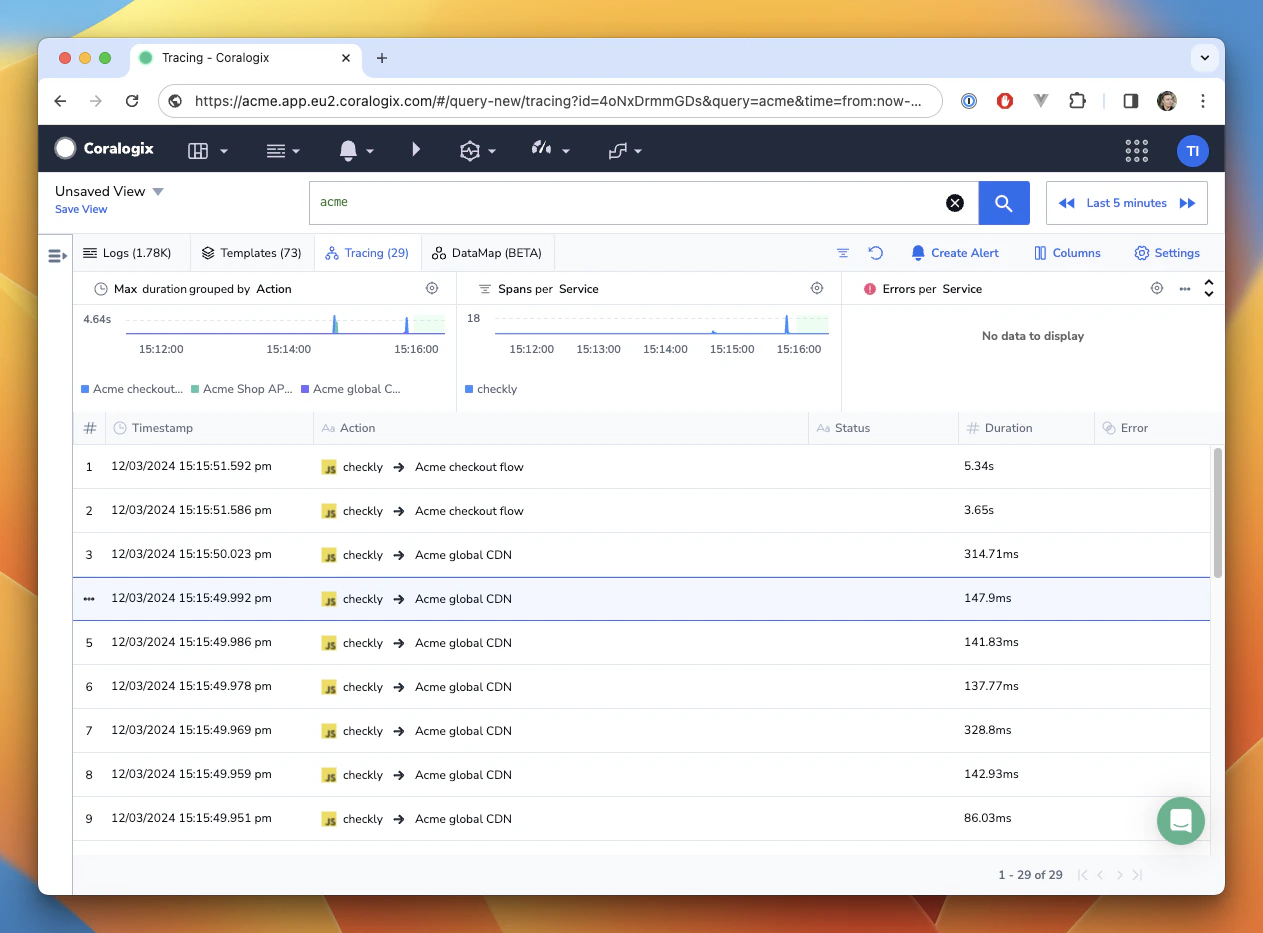The image size is (1263, 933).
Task: Click the results table vertical scrollbar
Action: coord(1217,512)
